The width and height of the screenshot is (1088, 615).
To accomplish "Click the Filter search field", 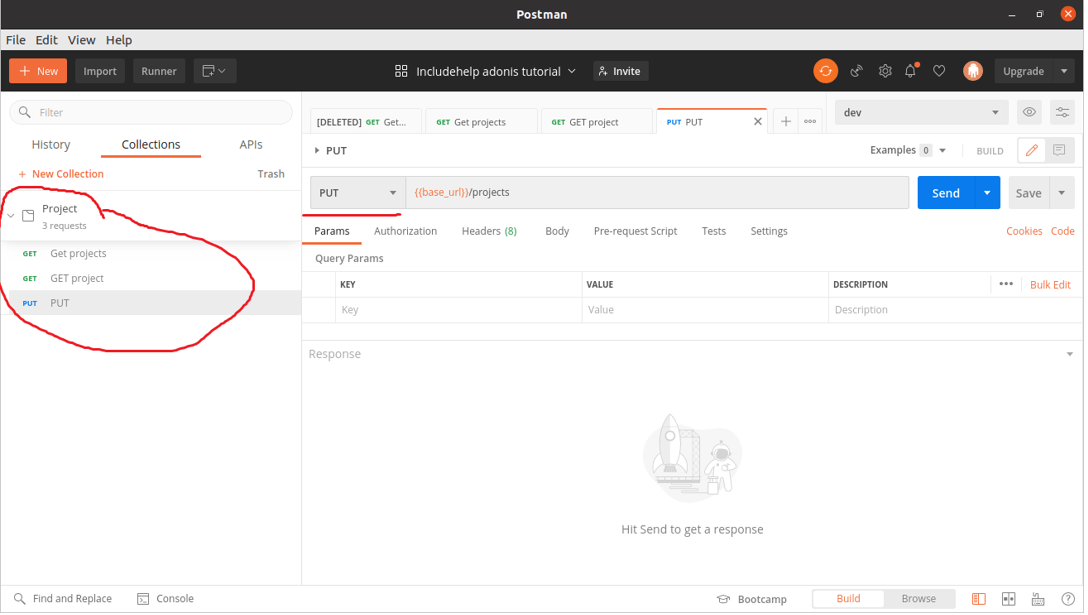I will coord(150,113).
